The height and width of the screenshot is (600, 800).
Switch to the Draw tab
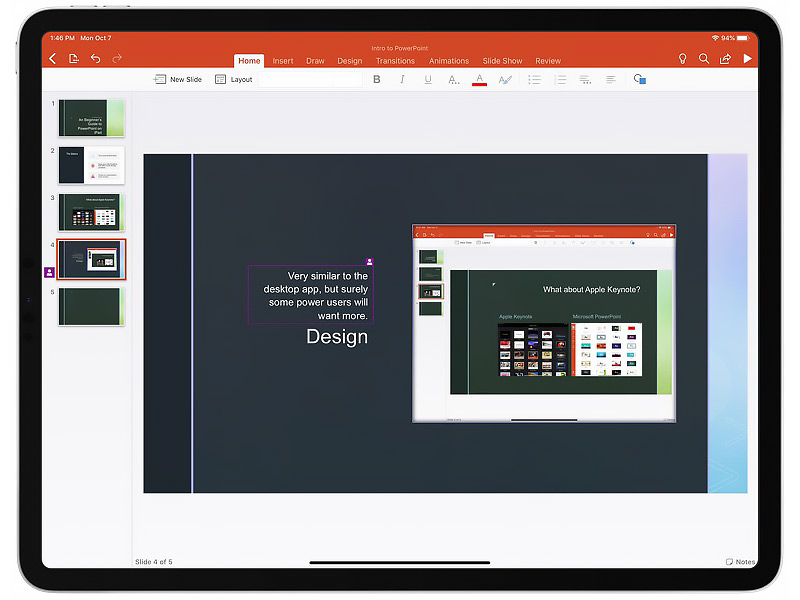pyautogui.click(x=315, y=61)
